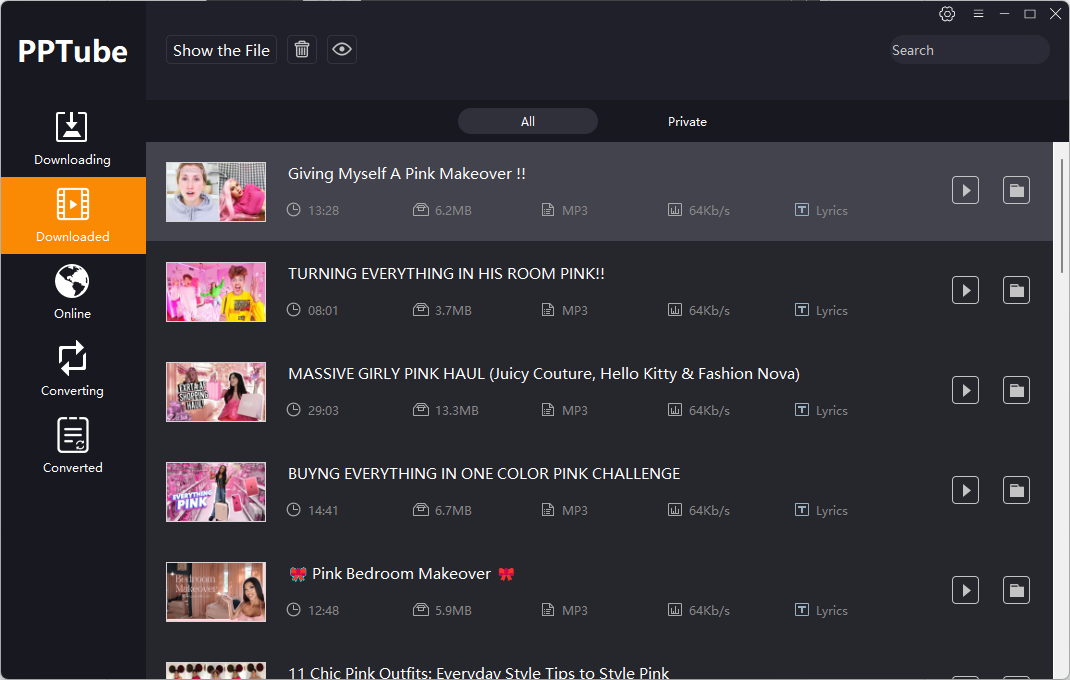The width and height of the screenshot is (1070, 680).
Task: Select Giving Myself A Pink Makeover thumbnail
Action: [216, 192]
